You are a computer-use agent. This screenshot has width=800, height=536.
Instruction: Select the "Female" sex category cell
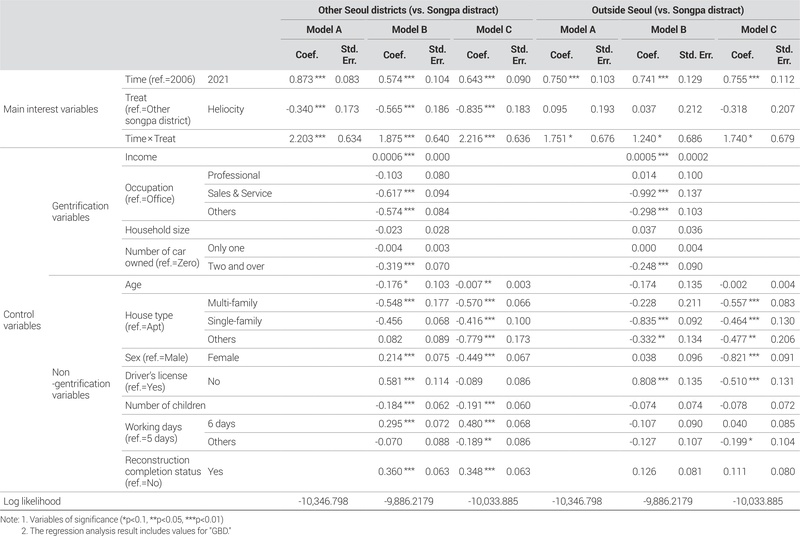[x=223, y=356]
